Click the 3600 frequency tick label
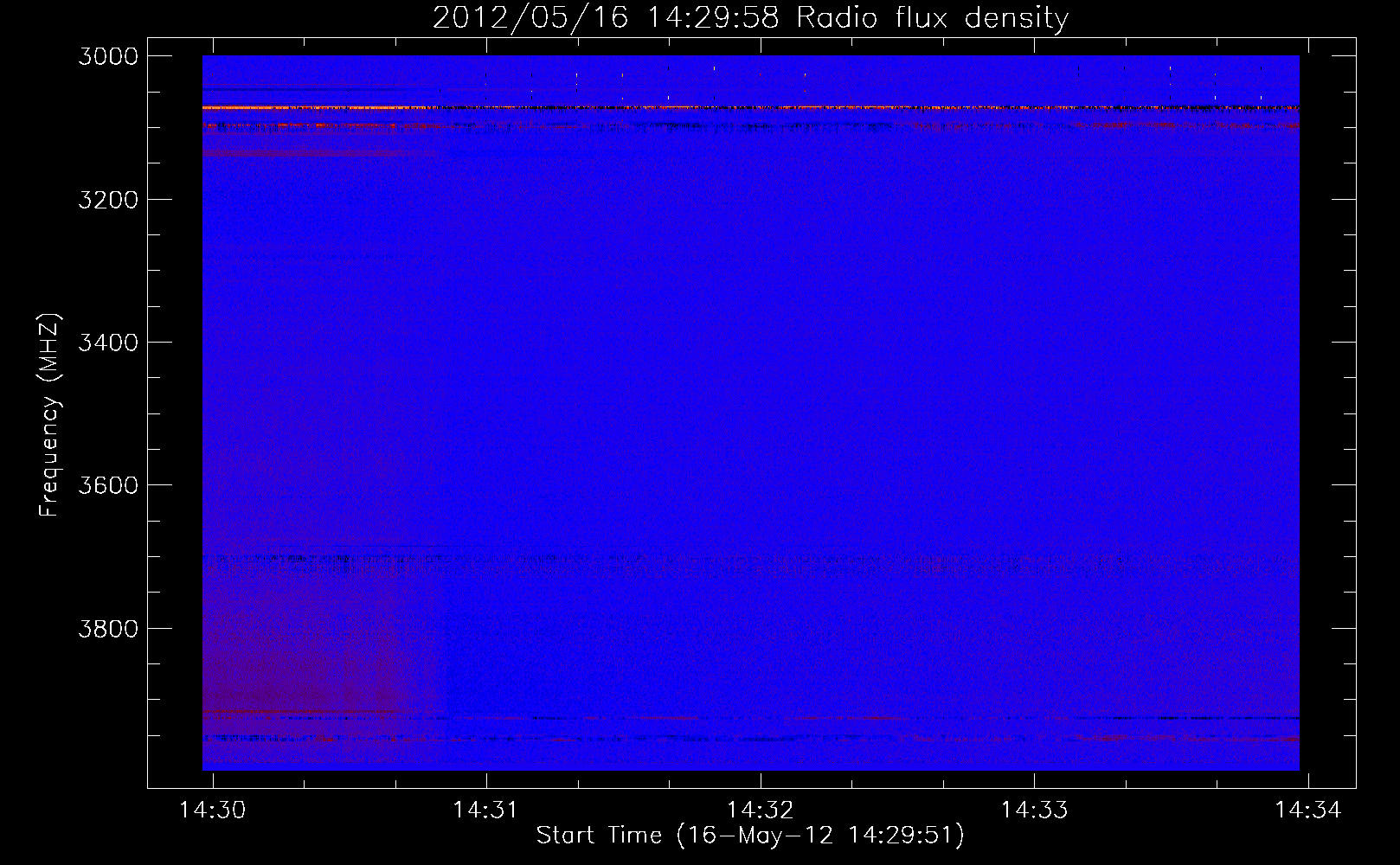1400x865 pixels. 108,485
